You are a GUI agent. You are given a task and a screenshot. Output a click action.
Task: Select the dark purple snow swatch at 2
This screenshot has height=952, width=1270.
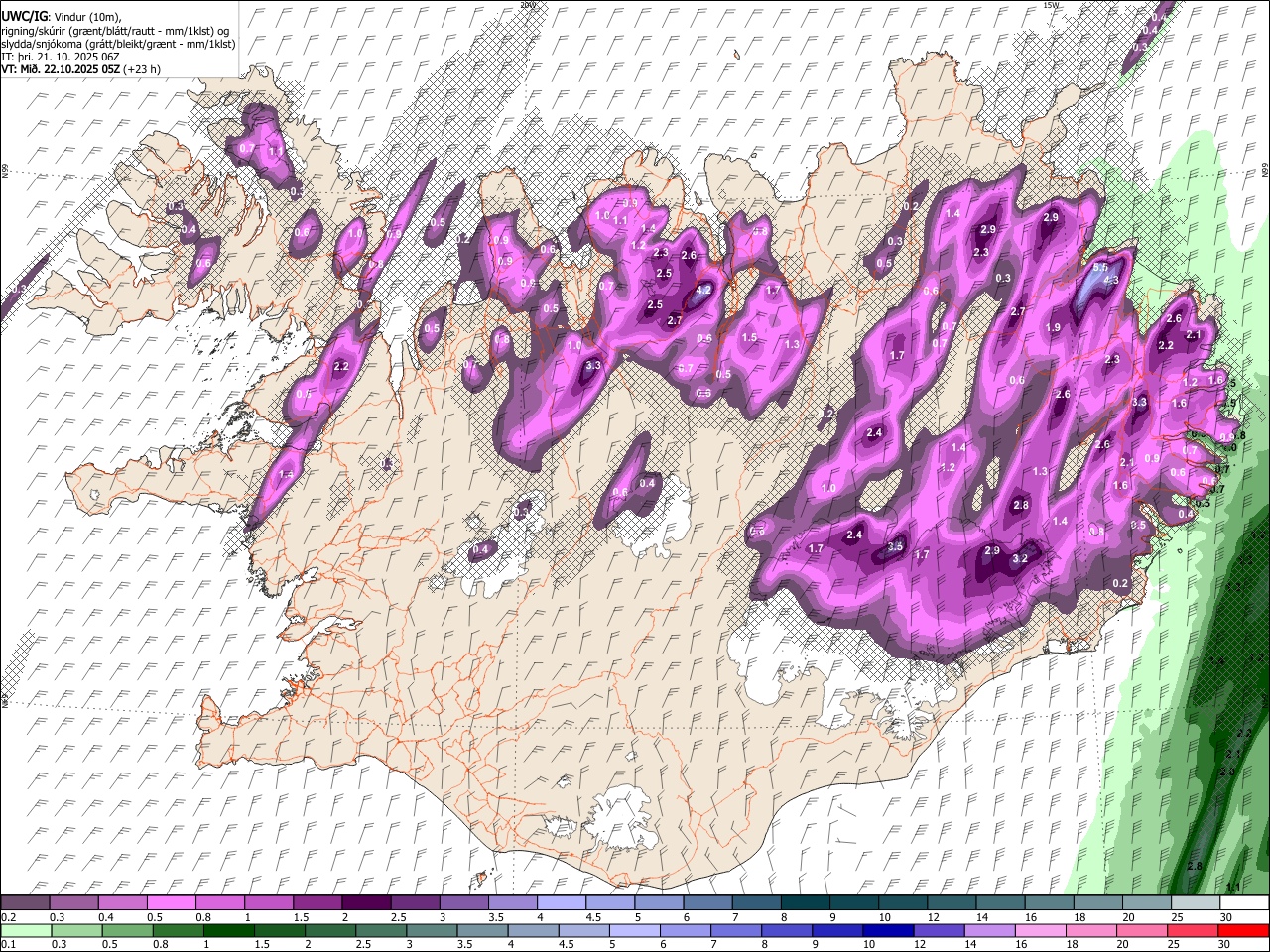(366, 902)
